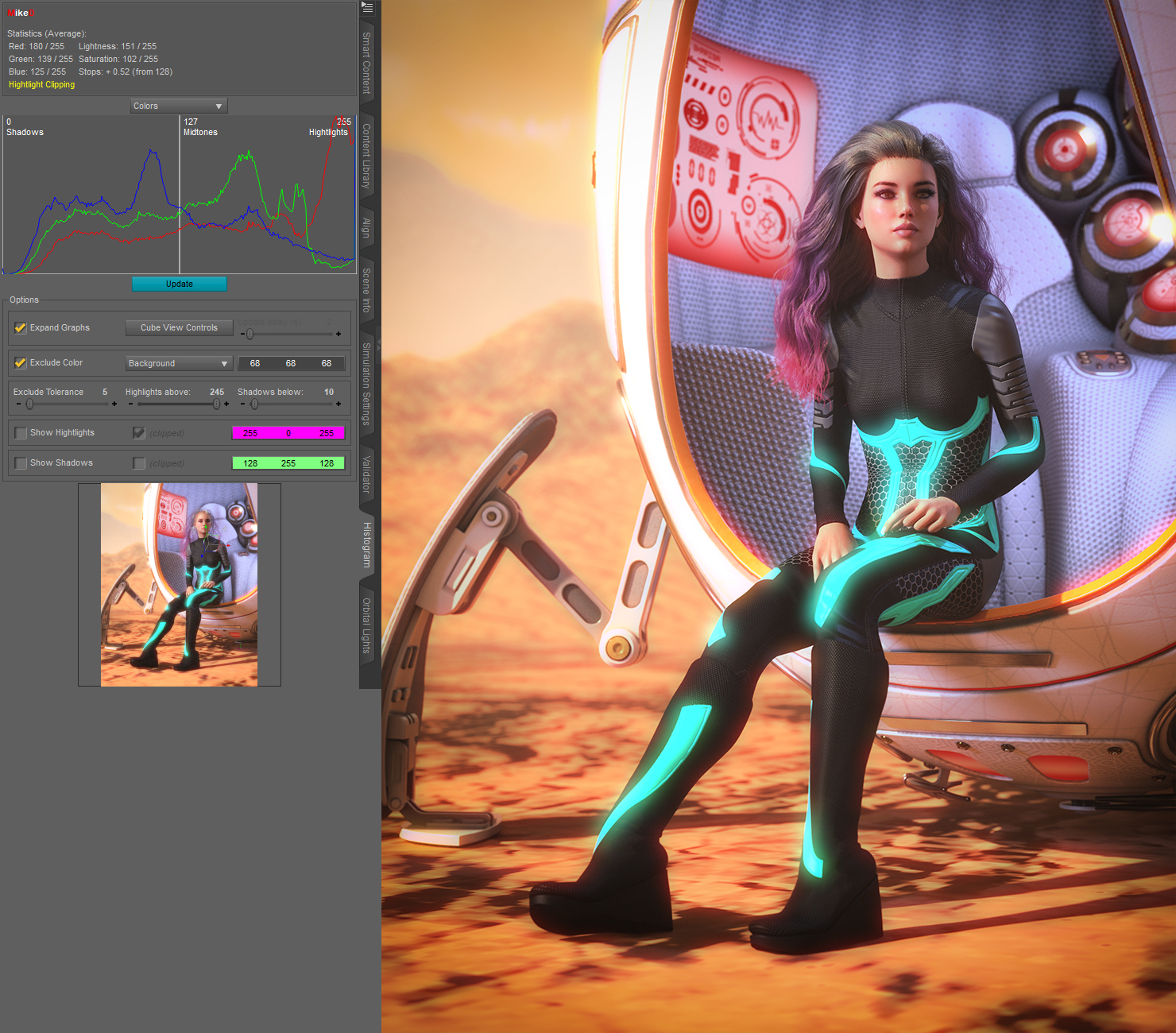Click the Cube View Controls button

click(179, 328)
